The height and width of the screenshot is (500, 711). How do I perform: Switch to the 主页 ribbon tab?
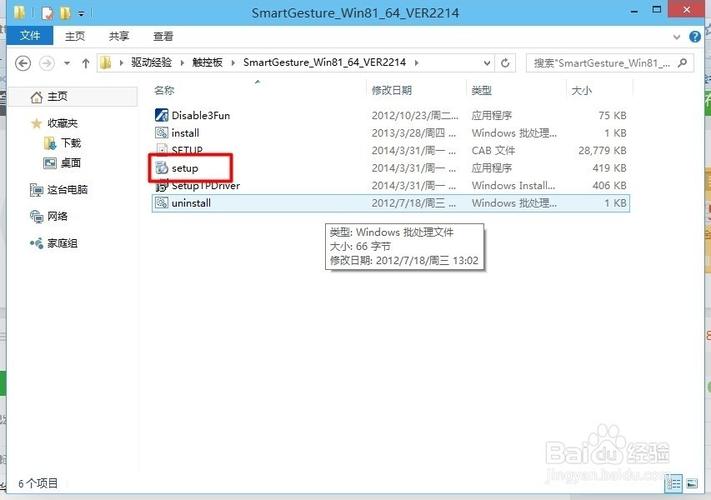tap(75, 36)
